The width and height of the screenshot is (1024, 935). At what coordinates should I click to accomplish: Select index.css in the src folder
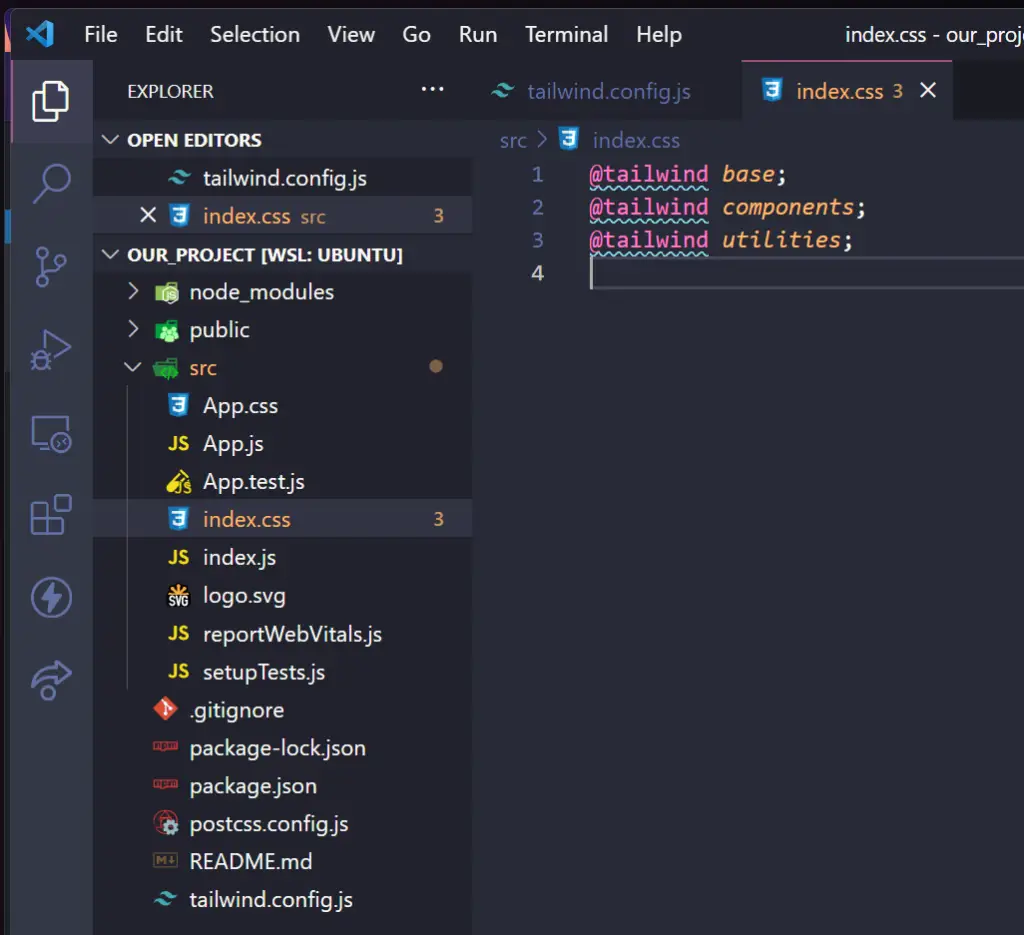pyautogui.click(x=283, y=519)
